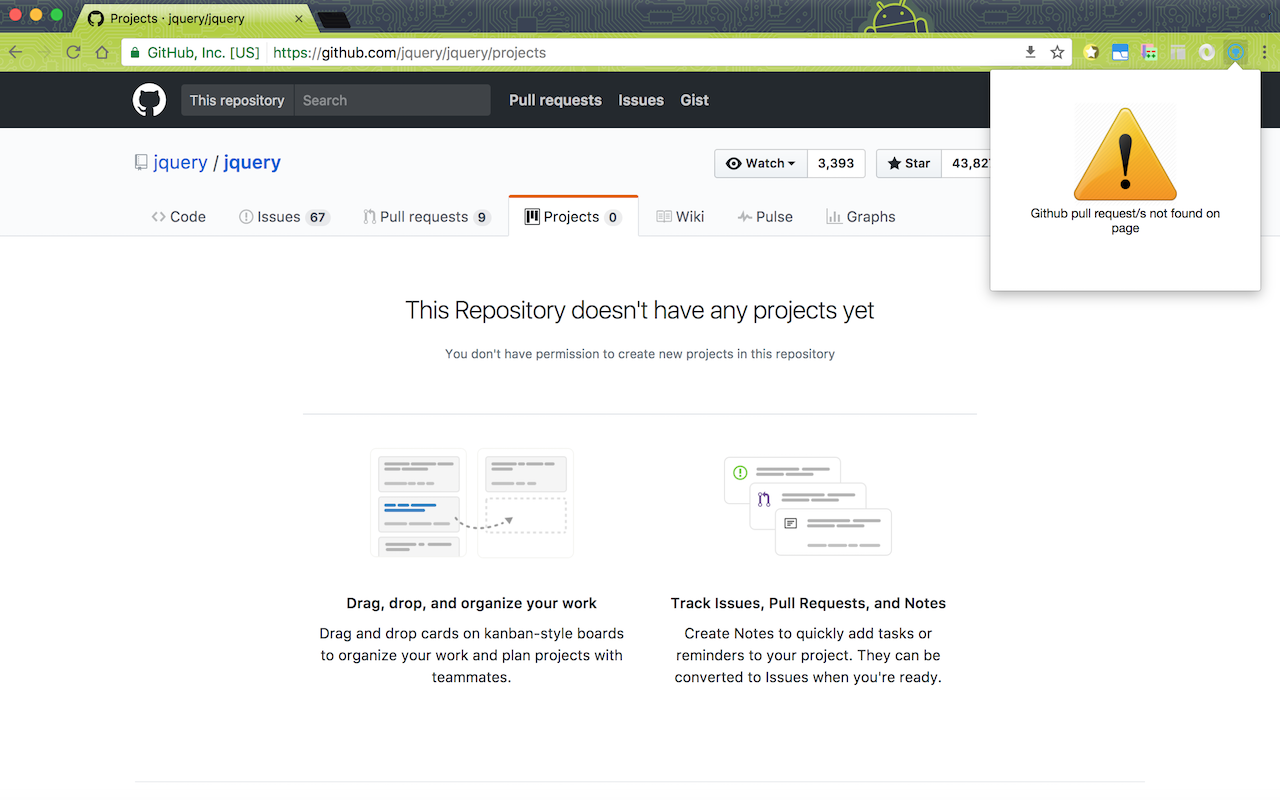The image size is (1280, 800).
Task: Click the grey columns extension icon
Action: click(1179, 52)
